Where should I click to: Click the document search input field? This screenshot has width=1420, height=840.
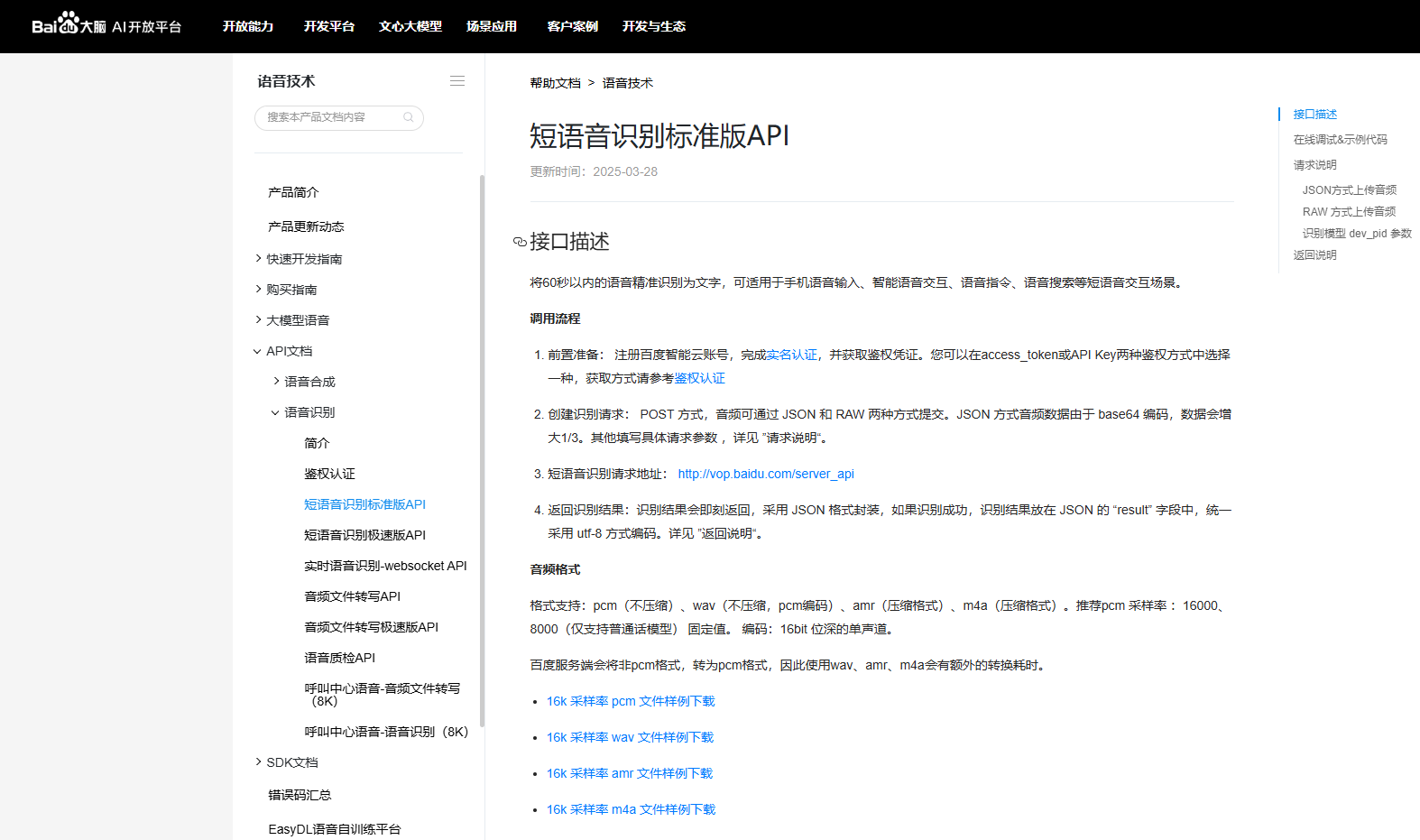(x=329, y=117)
